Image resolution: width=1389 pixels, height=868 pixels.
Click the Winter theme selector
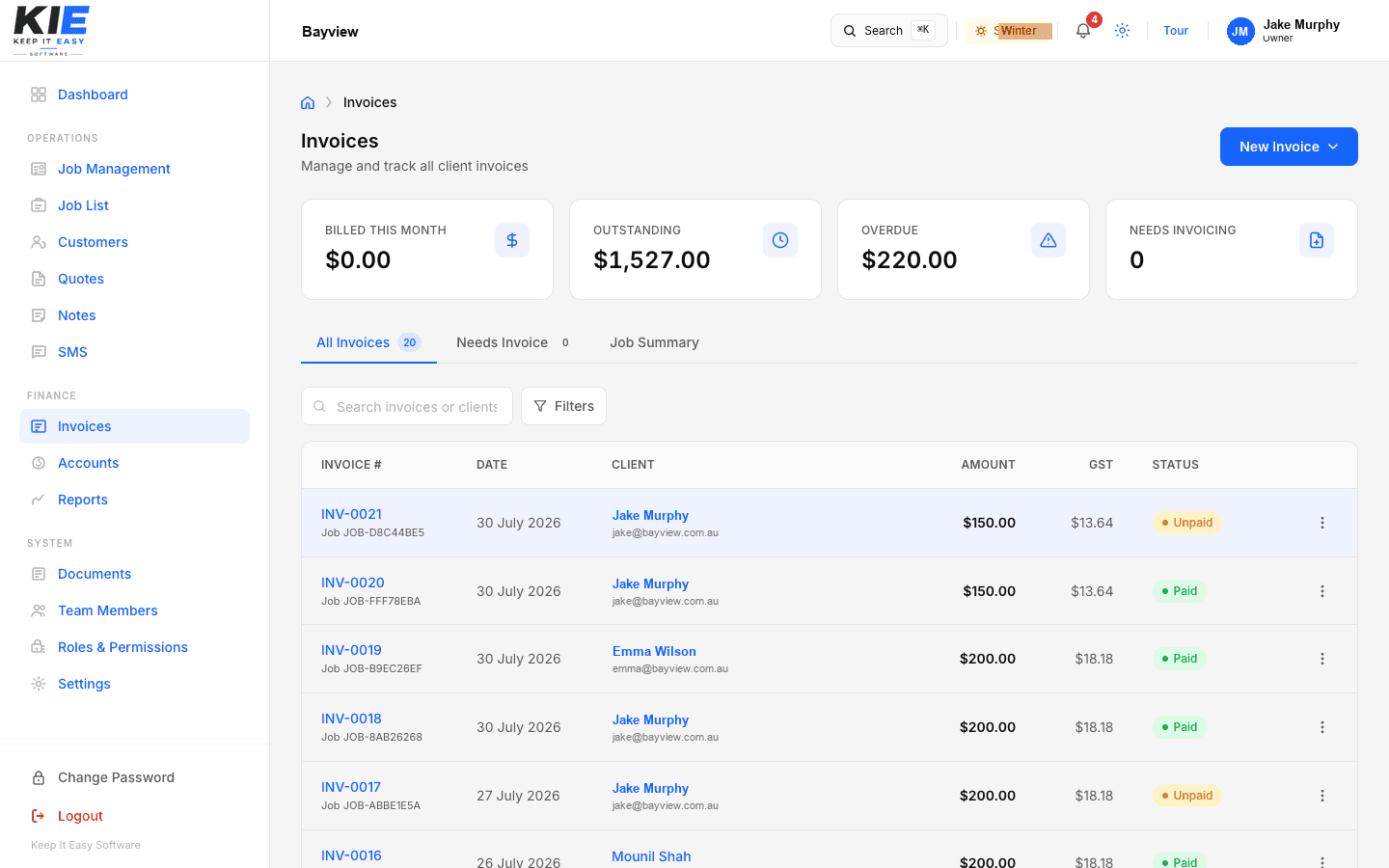[x=1008, y=31]
